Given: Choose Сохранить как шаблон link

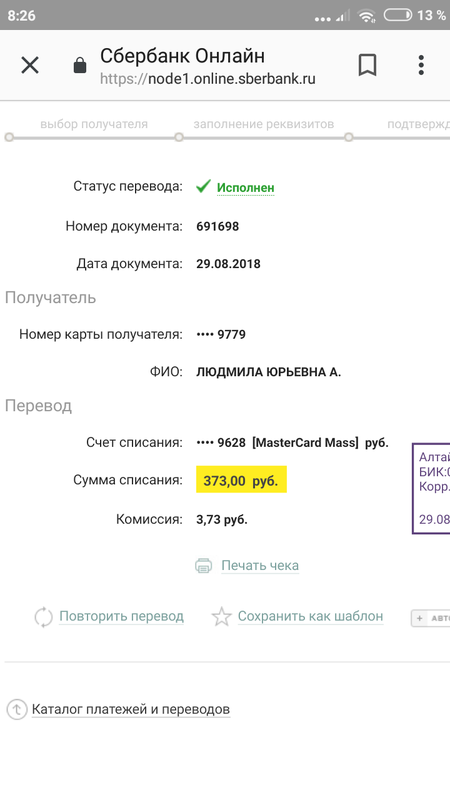Looking at the screenshot, I should 310,616.
